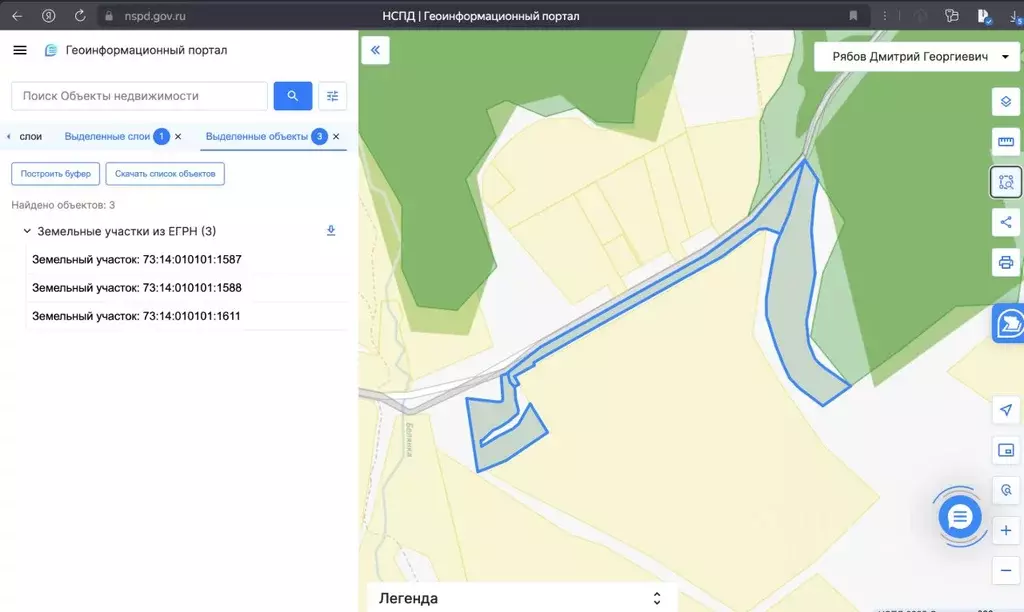Select the ruler measurement tool

(1005, 142)
